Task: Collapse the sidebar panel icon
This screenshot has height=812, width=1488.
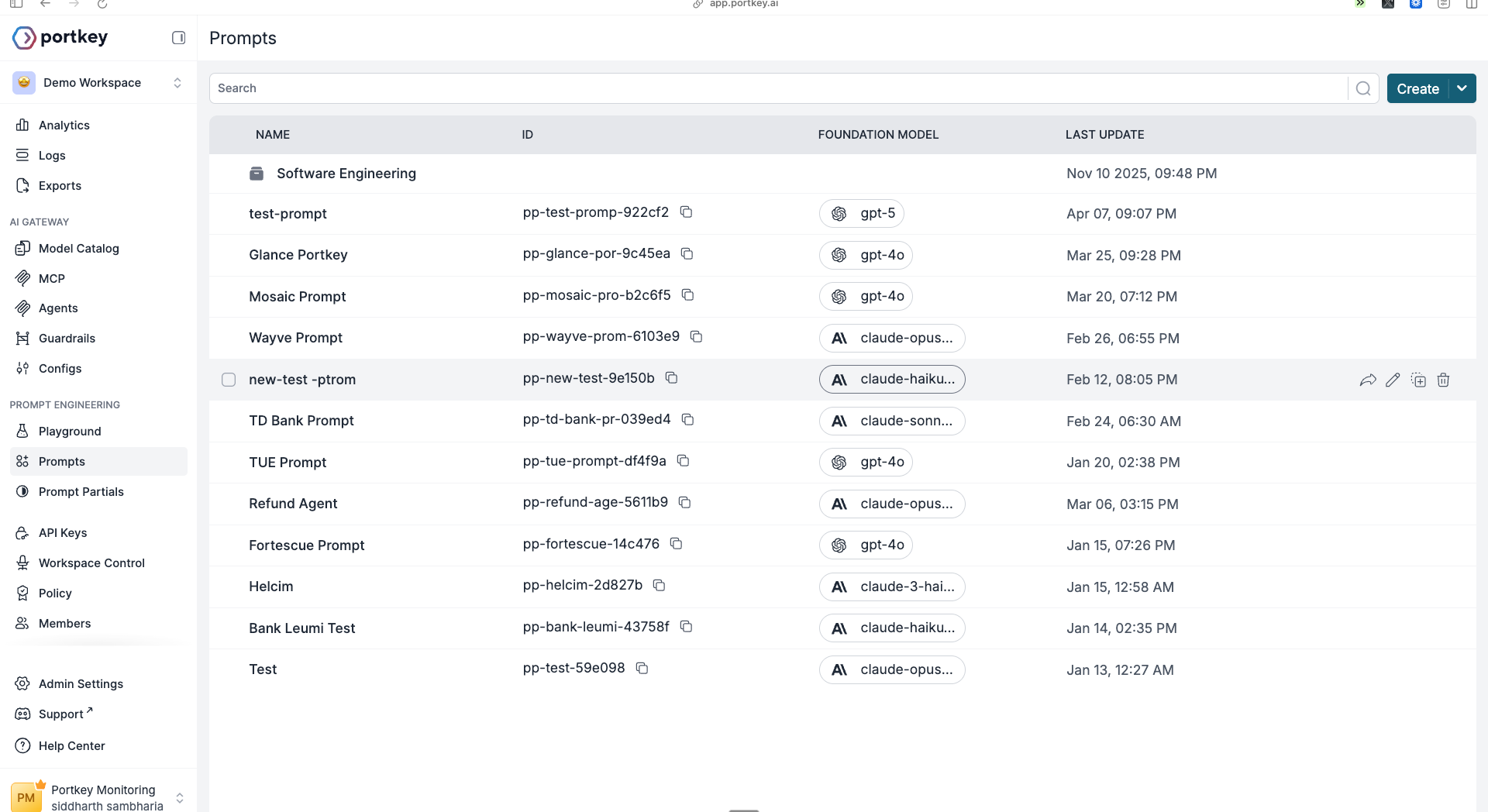Action: pyautogui.click(x=178, y=37)
